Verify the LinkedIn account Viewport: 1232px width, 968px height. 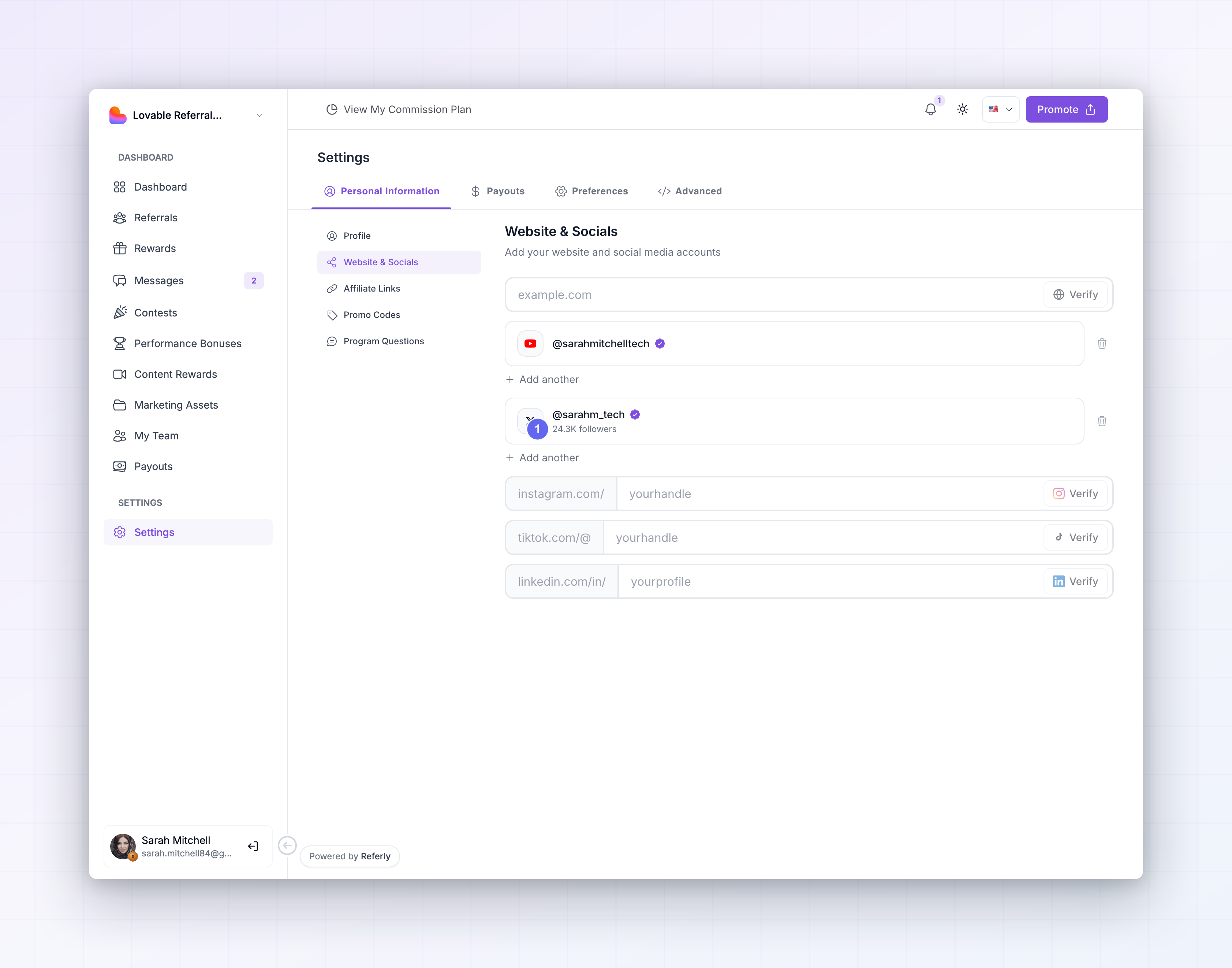tap(1075, 581)
